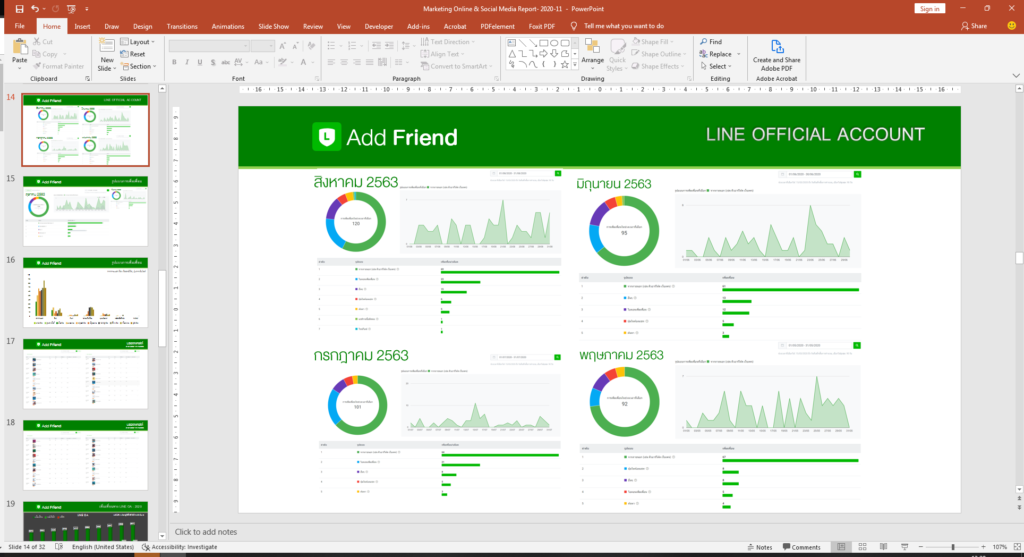1024x557 pixels.
Task: Expand the Section dropdown
Action: click(x=138, y=66)
